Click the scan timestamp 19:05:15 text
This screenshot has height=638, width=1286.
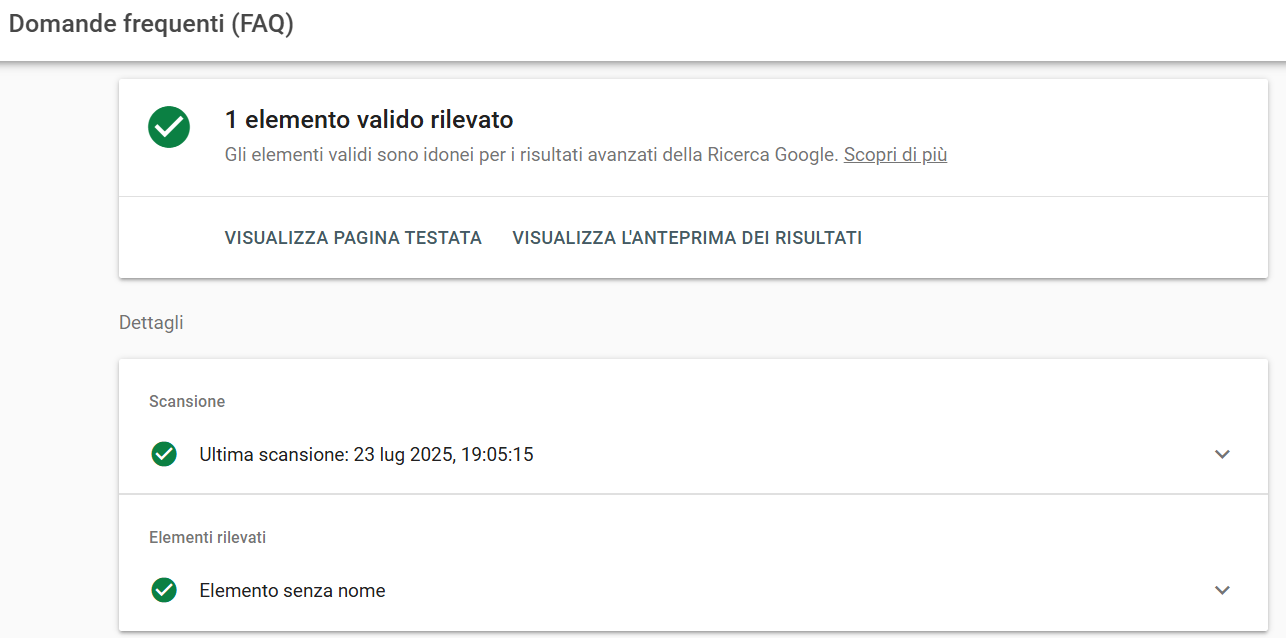[x=497, y=454]
